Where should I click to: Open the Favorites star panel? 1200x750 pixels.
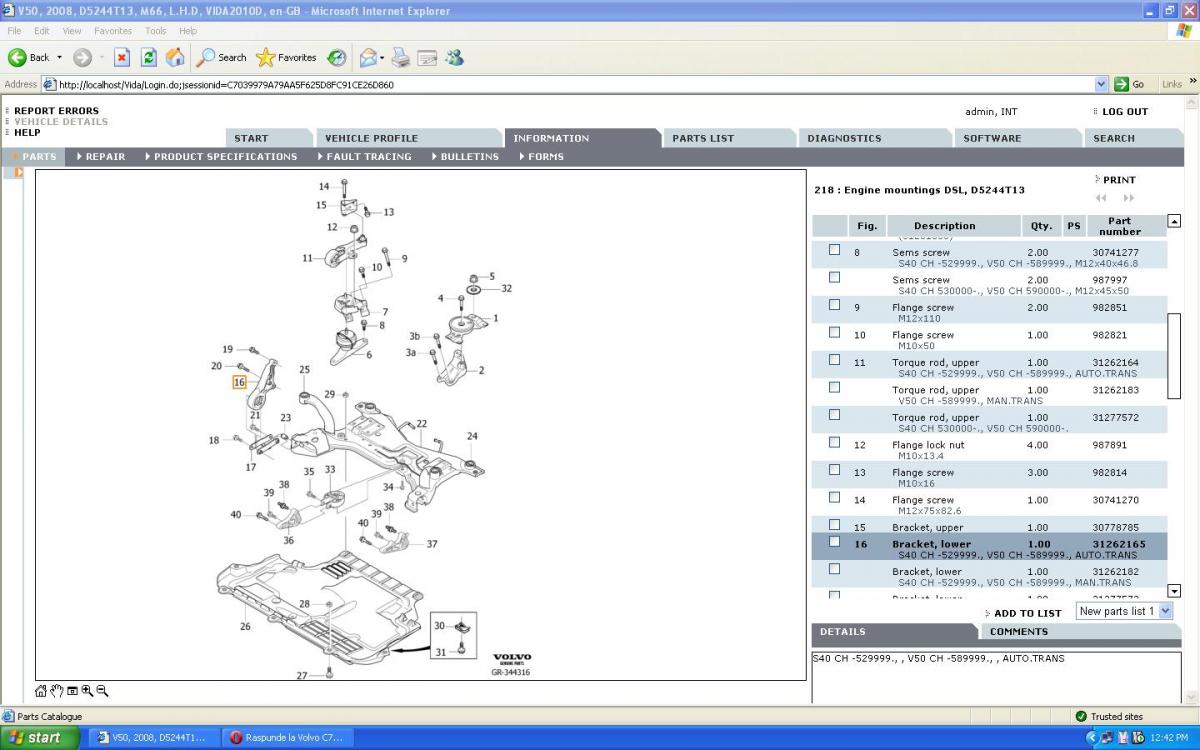(286, 57)
